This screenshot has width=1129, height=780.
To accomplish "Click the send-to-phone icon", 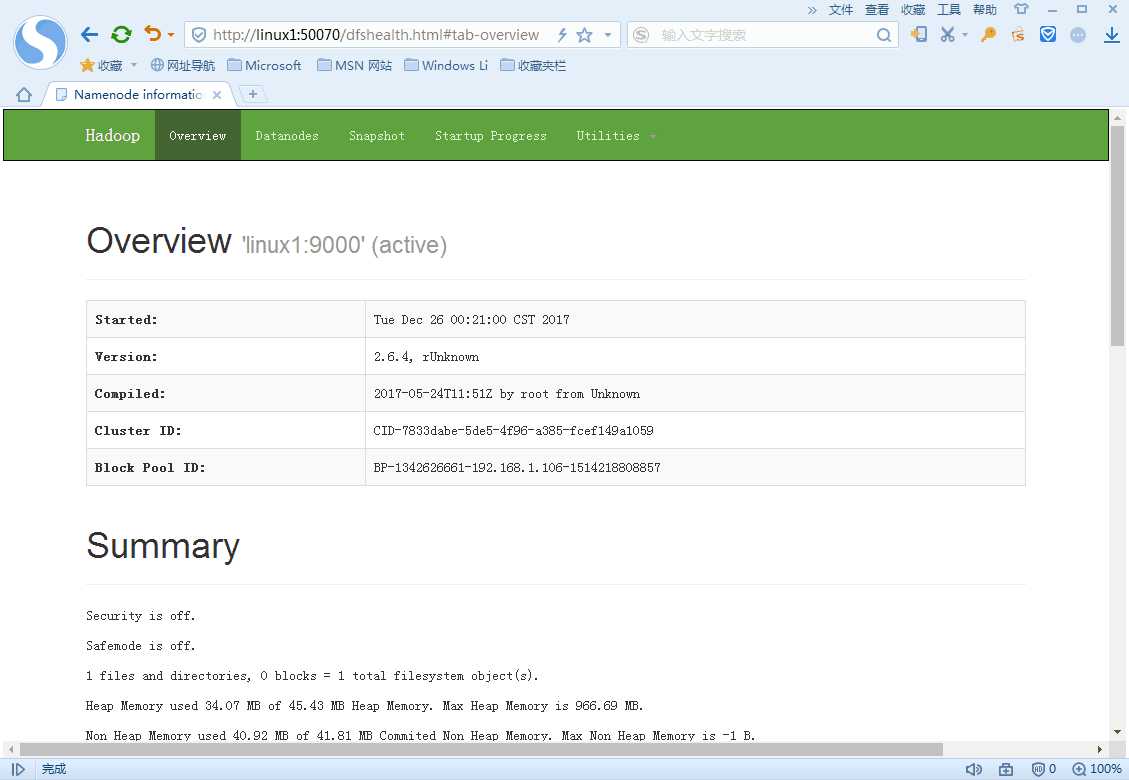I will (918, 34).
